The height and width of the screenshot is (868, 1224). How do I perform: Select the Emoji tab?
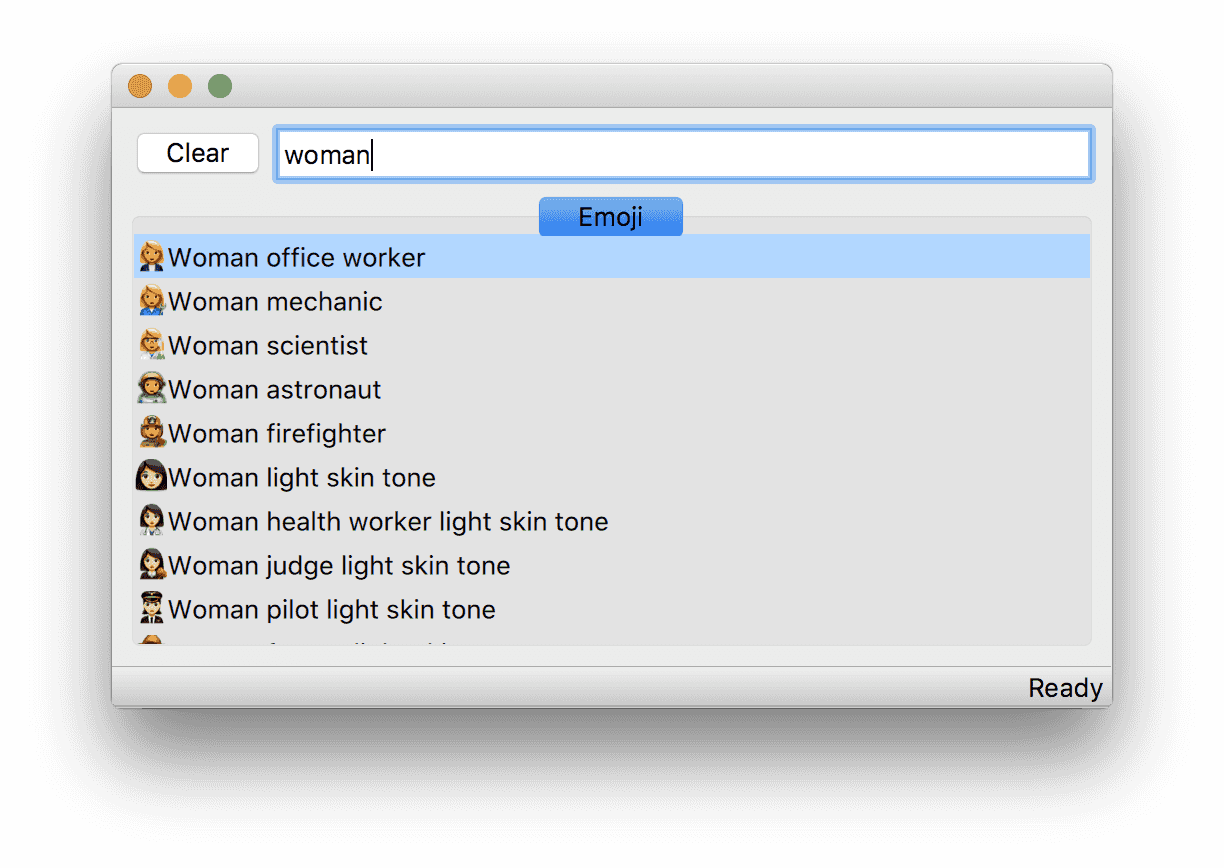pyautogui.click(x=610, y=217)
